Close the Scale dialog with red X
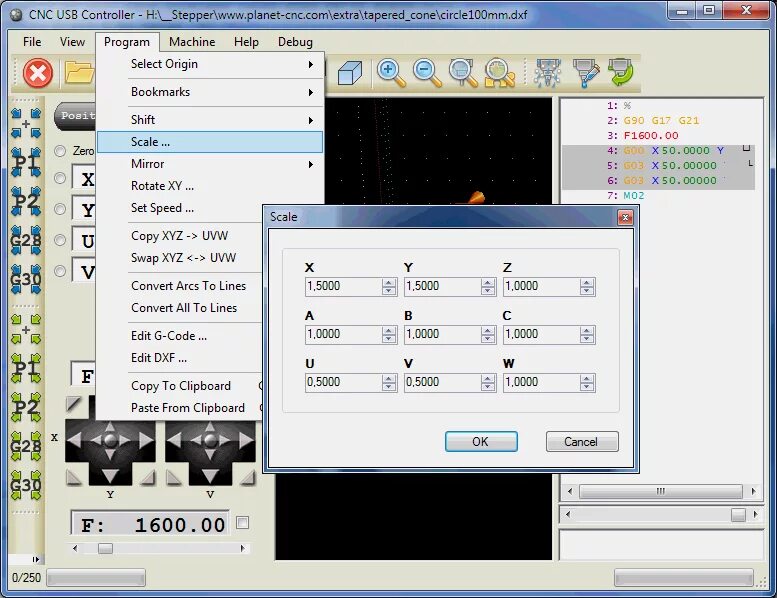 625,217
